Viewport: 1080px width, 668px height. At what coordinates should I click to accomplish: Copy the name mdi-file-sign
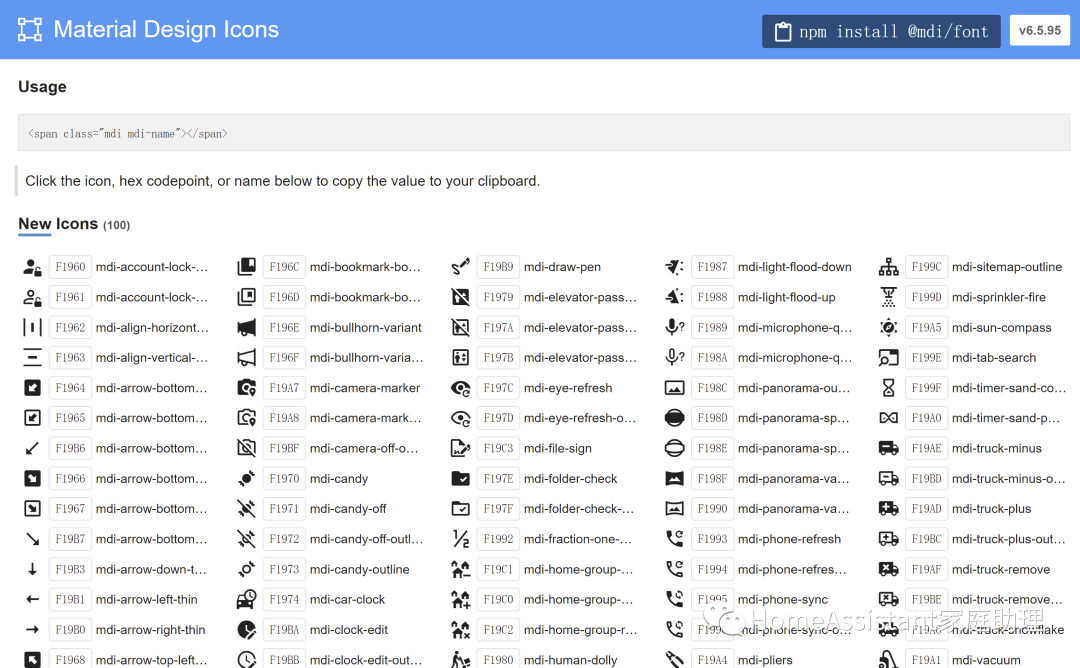(x=557, y=448)
